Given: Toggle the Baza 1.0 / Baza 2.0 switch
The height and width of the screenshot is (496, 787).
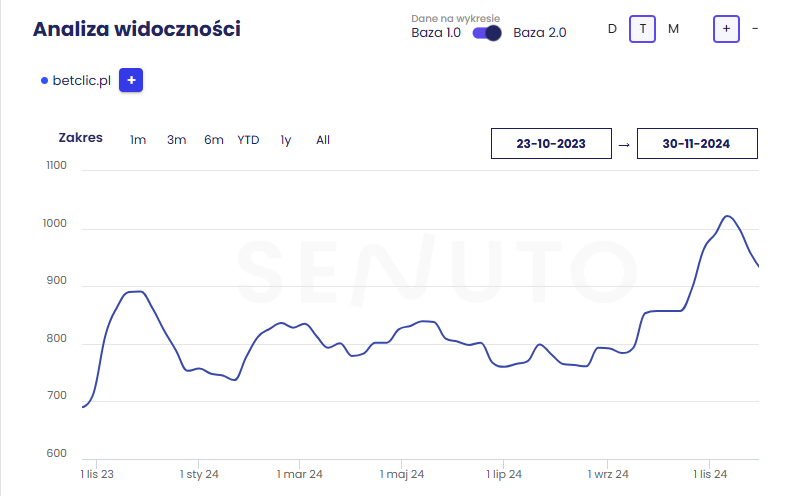Looking at the screenshot, I should (487, 33).
